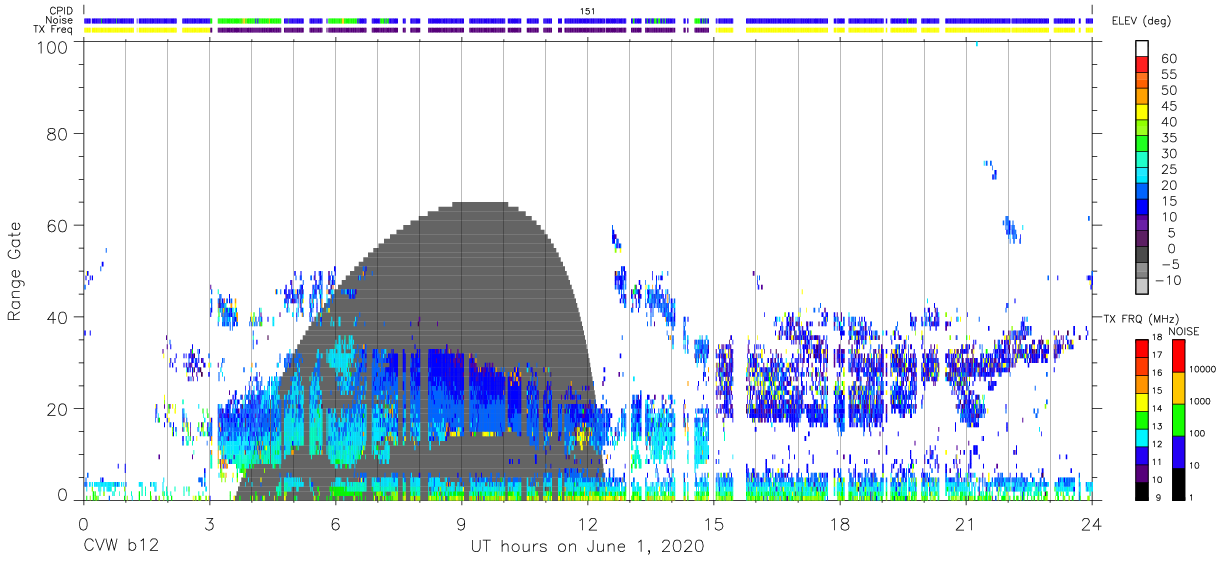1228x567 pixels.
Task: Click the 9 tick on UT hours axis
Action: [x=462, y=523]
